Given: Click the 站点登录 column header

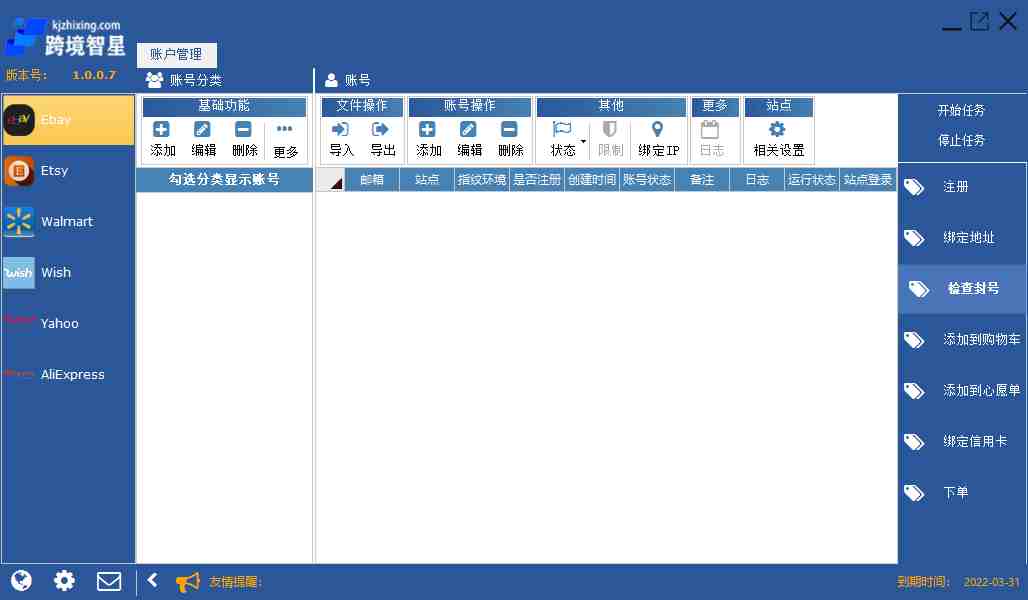Looking at the screenshot, I should tap(868, 180).
